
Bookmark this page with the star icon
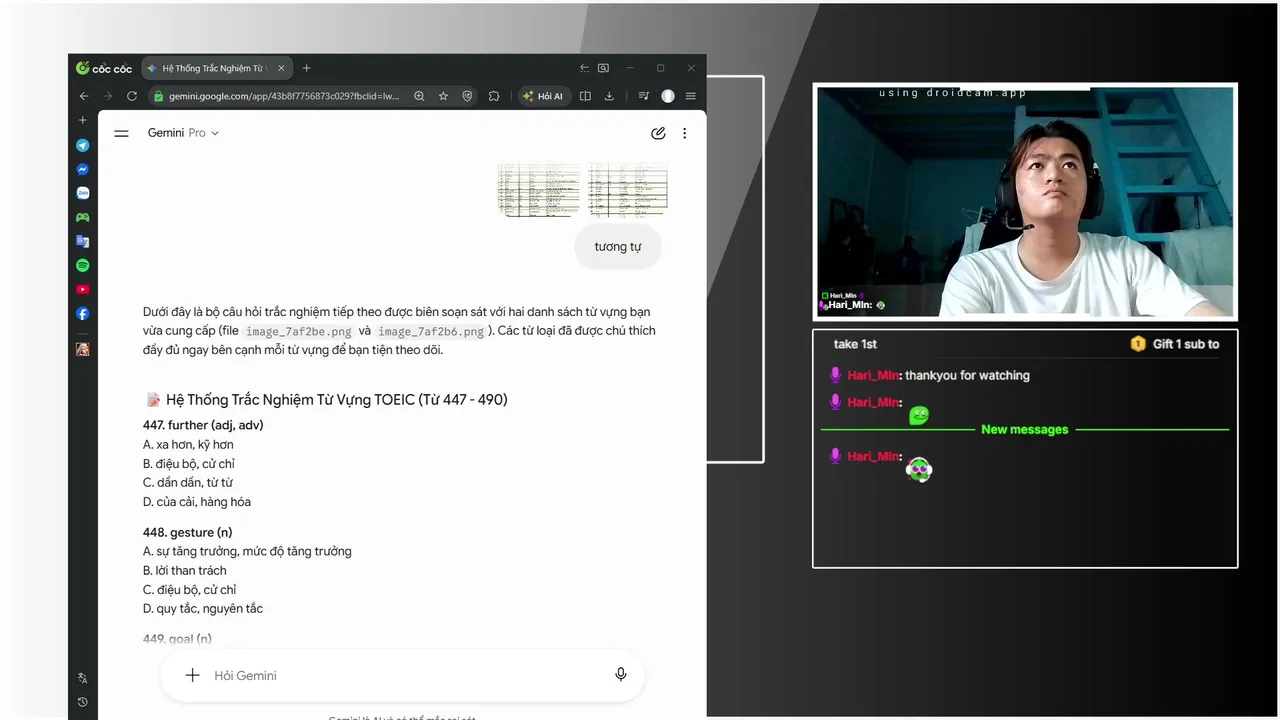443,96
